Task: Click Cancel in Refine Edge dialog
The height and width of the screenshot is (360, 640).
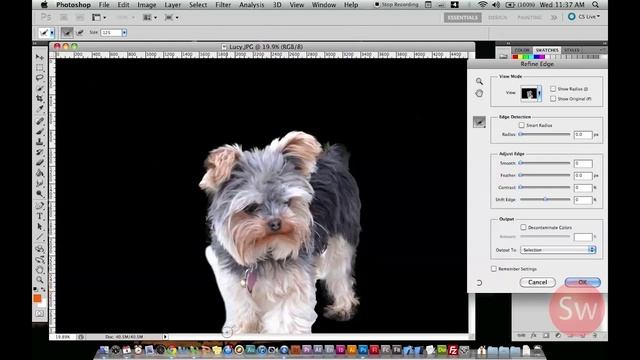Action: point(538,282)
